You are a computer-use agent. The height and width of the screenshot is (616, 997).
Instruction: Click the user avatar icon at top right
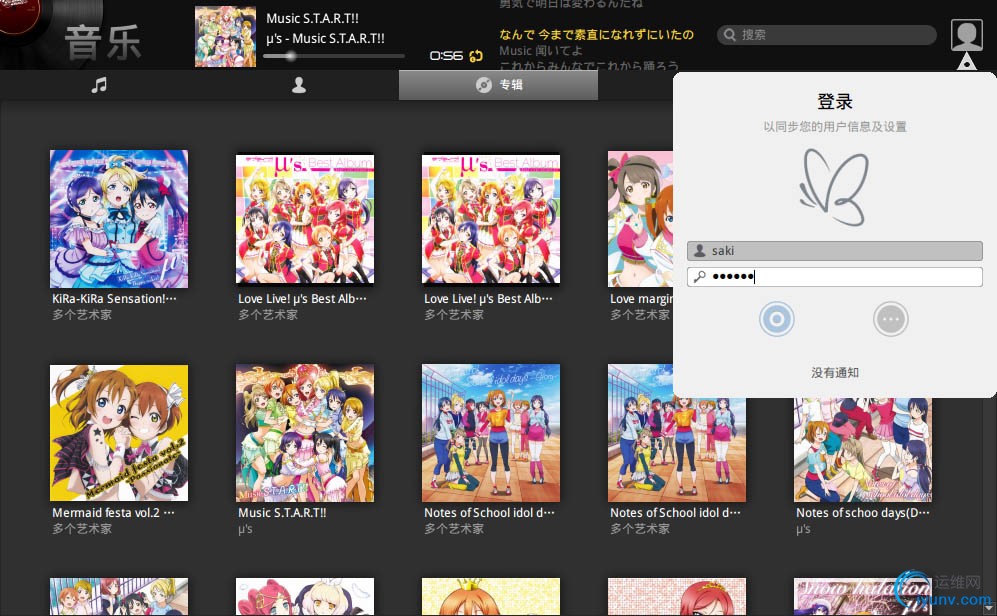(966, 35)
